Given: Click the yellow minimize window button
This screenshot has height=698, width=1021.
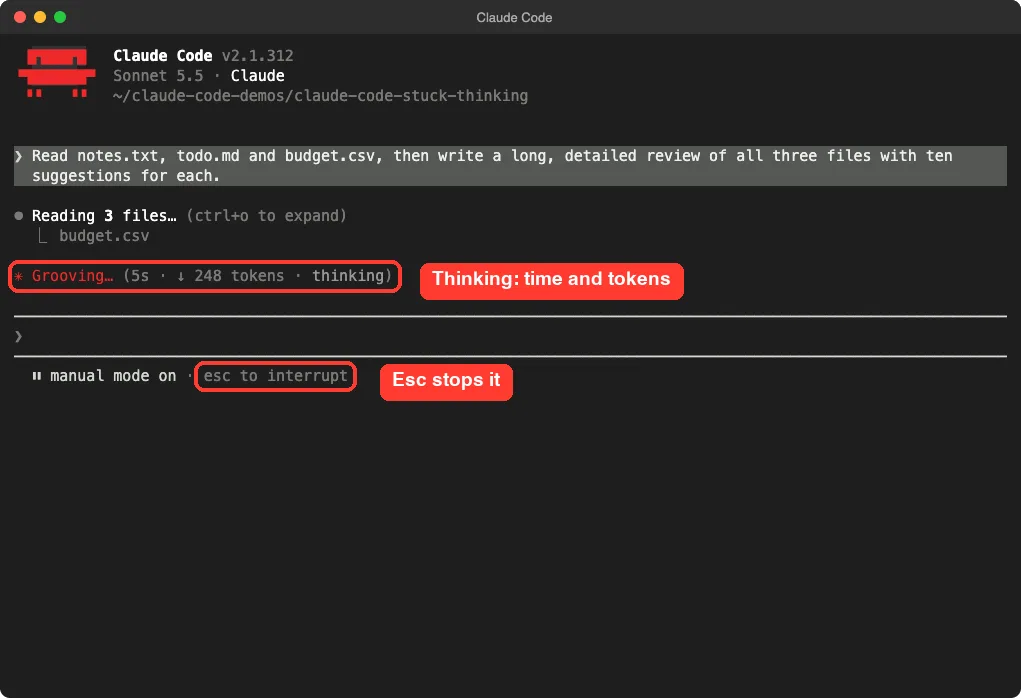Looking at the screenshot, I should 40,17.
